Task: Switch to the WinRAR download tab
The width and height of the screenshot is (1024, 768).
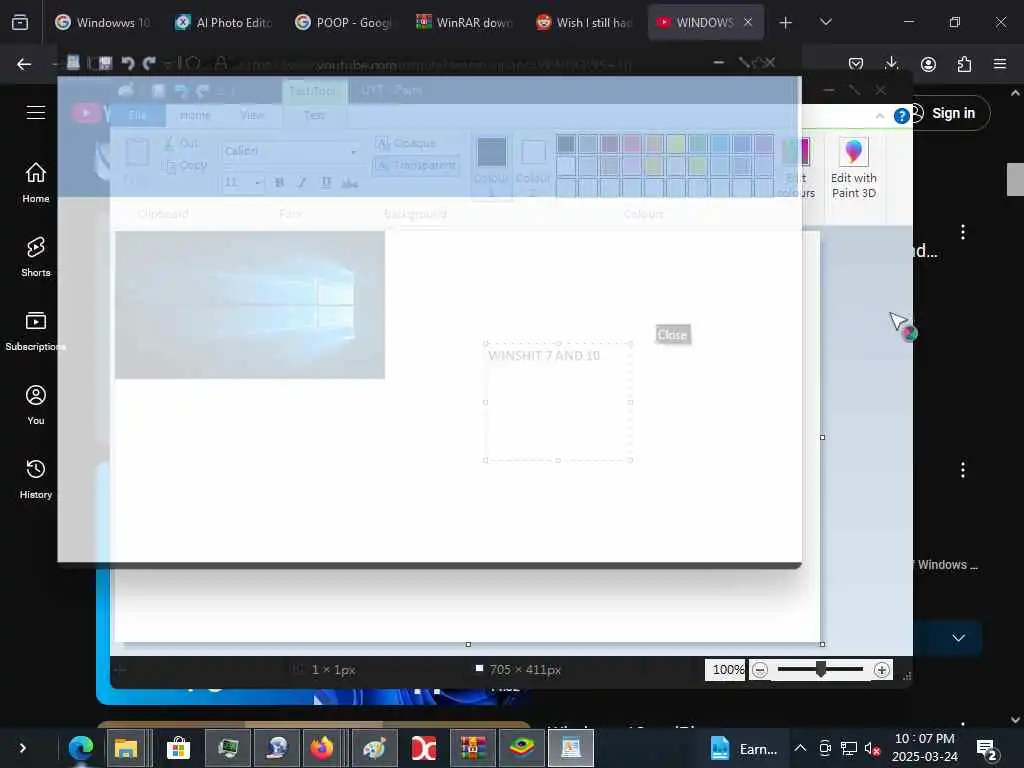Action: (464, 22)
